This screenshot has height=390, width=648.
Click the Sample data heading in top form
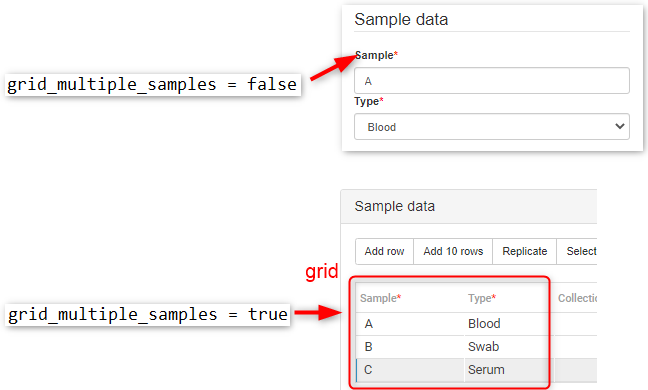[401, 19]
